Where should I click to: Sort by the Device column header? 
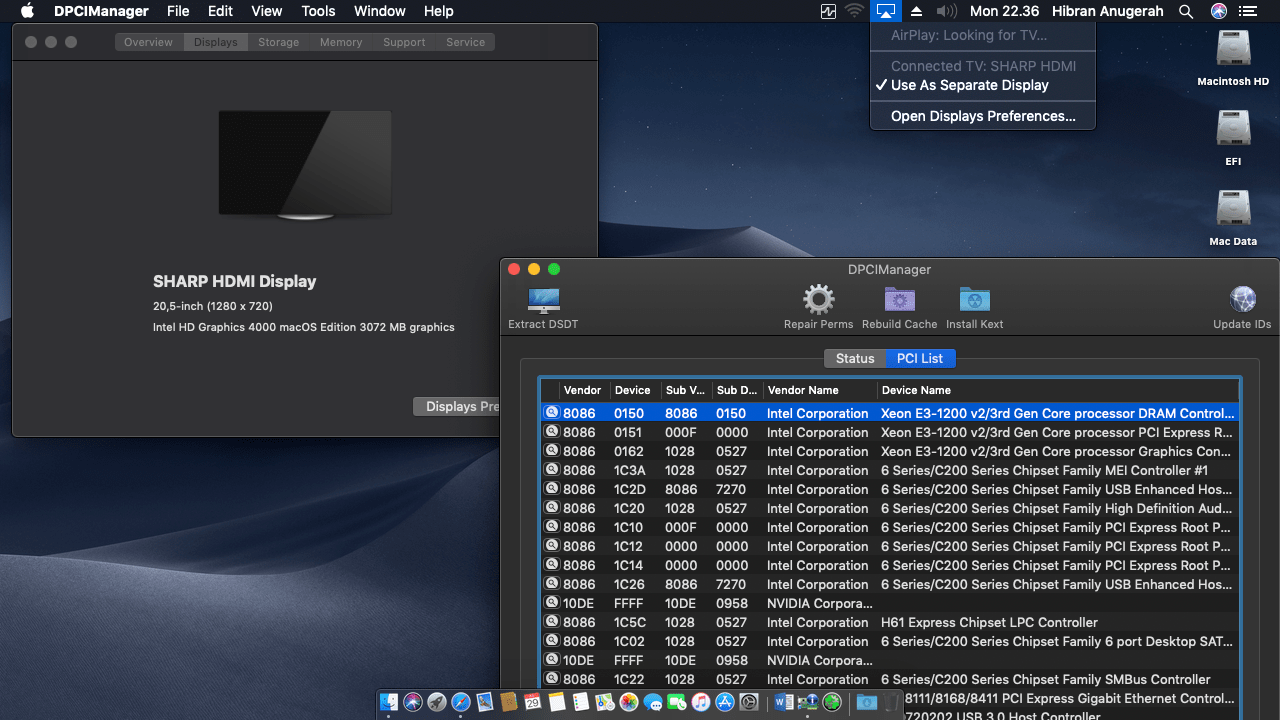[636, 390]
